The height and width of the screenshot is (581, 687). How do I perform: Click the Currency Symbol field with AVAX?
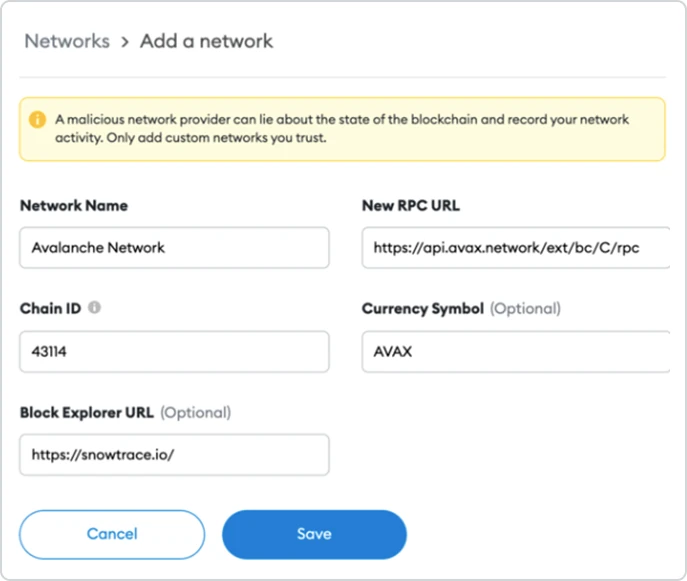[516, 351]
